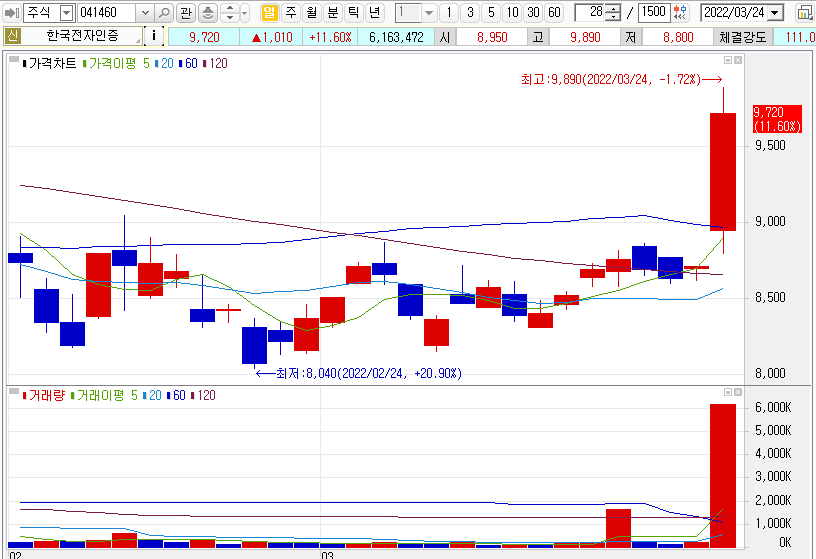816x559 pixels.
Task: Click the 3 interval button
Action: coord(470,12)
